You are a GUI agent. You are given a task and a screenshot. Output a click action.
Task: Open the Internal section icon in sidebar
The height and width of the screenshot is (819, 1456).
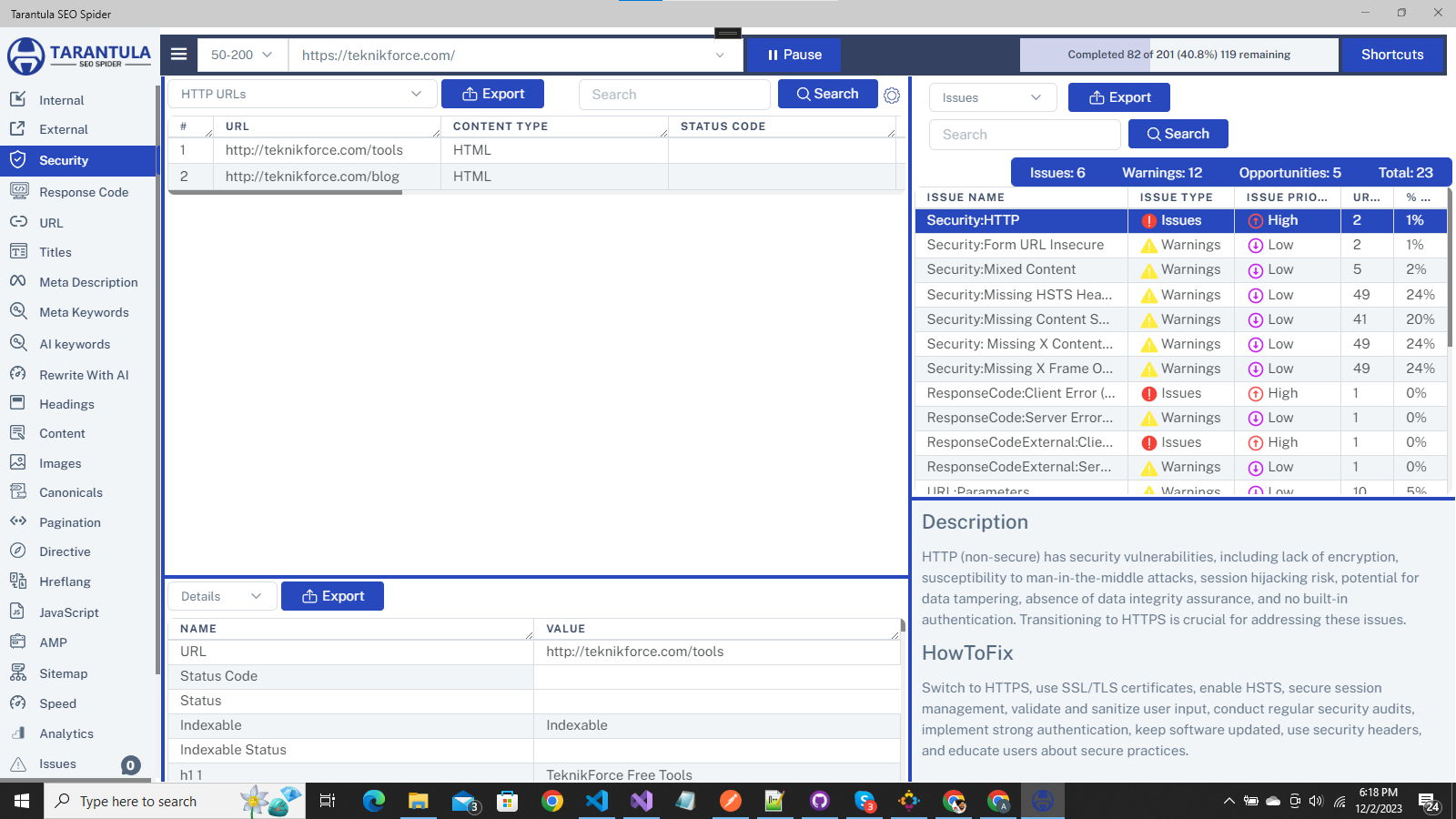pyautogui.click(x=17, y=99)
